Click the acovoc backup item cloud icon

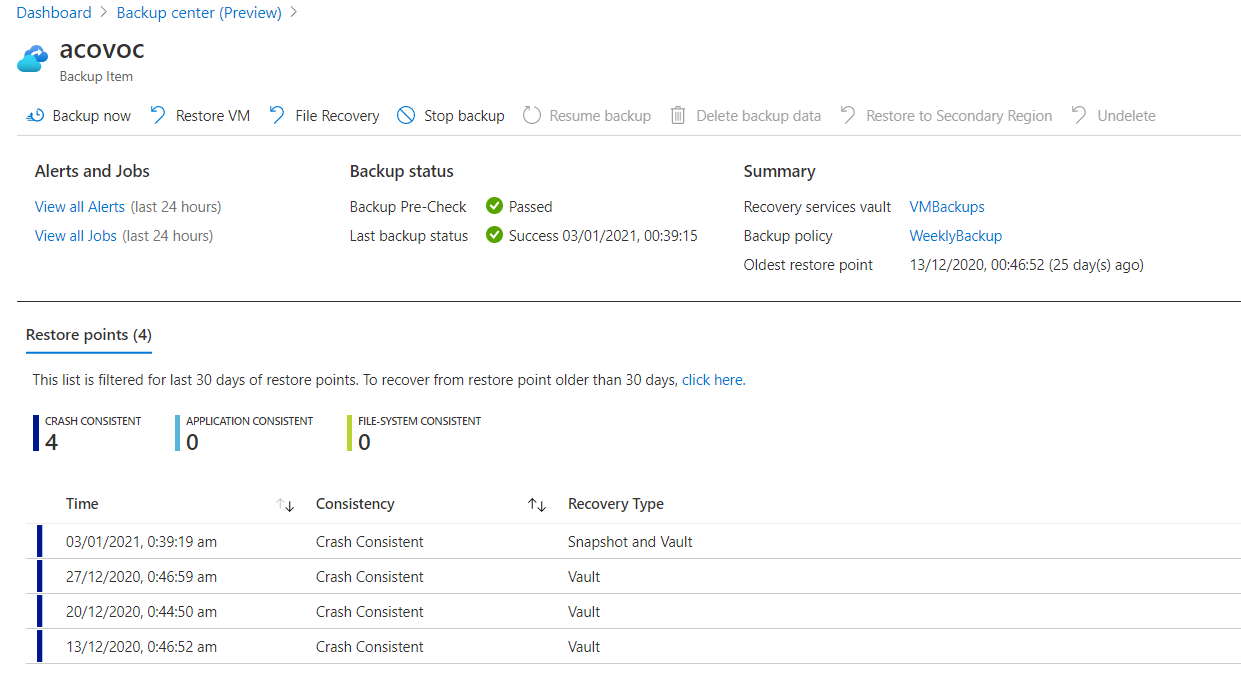[x=31, y=59]
